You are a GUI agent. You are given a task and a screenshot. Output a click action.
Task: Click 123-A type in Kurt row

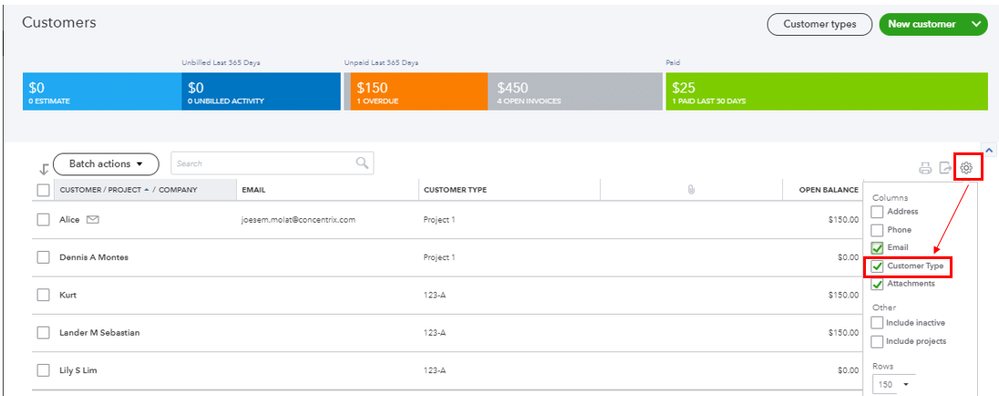435,295
